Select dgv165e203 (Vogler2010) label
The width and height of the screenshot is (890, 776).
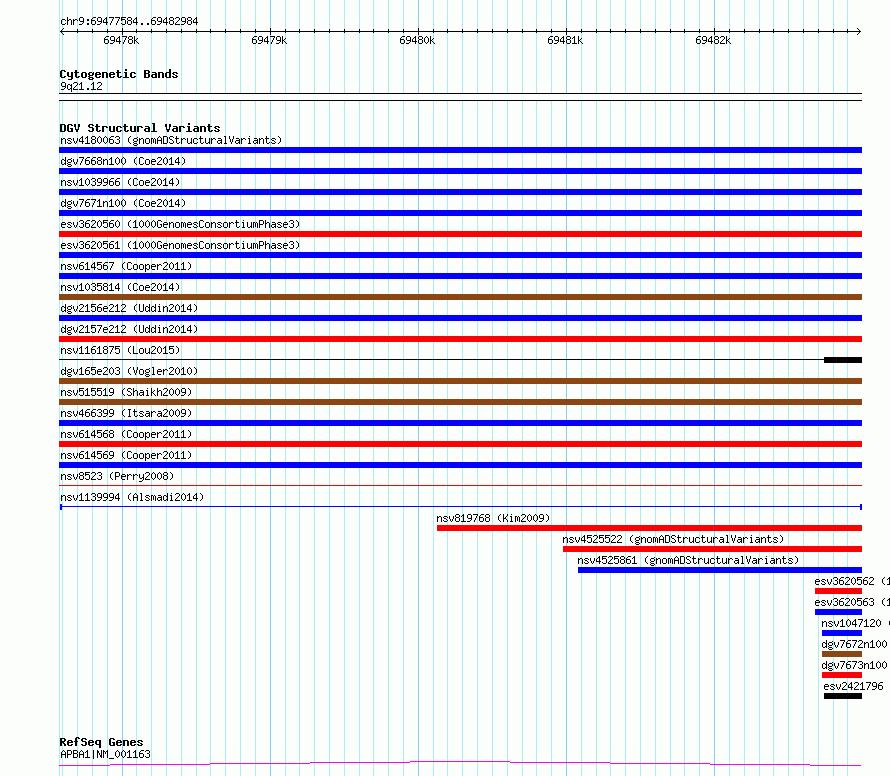click(x=129, y=371)
